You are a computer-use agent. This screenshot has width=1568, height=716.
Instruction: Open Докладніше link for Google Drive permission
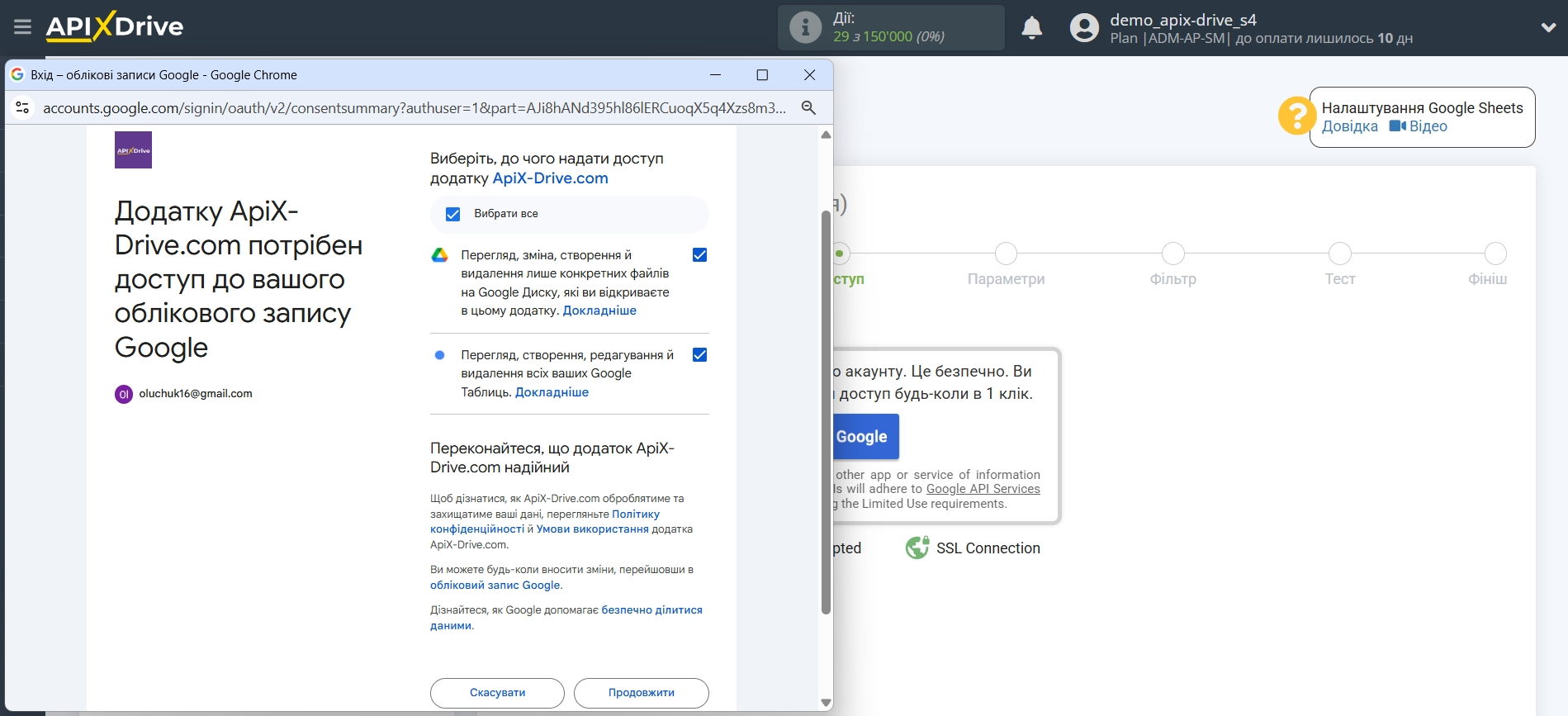[x=599, y=311]
